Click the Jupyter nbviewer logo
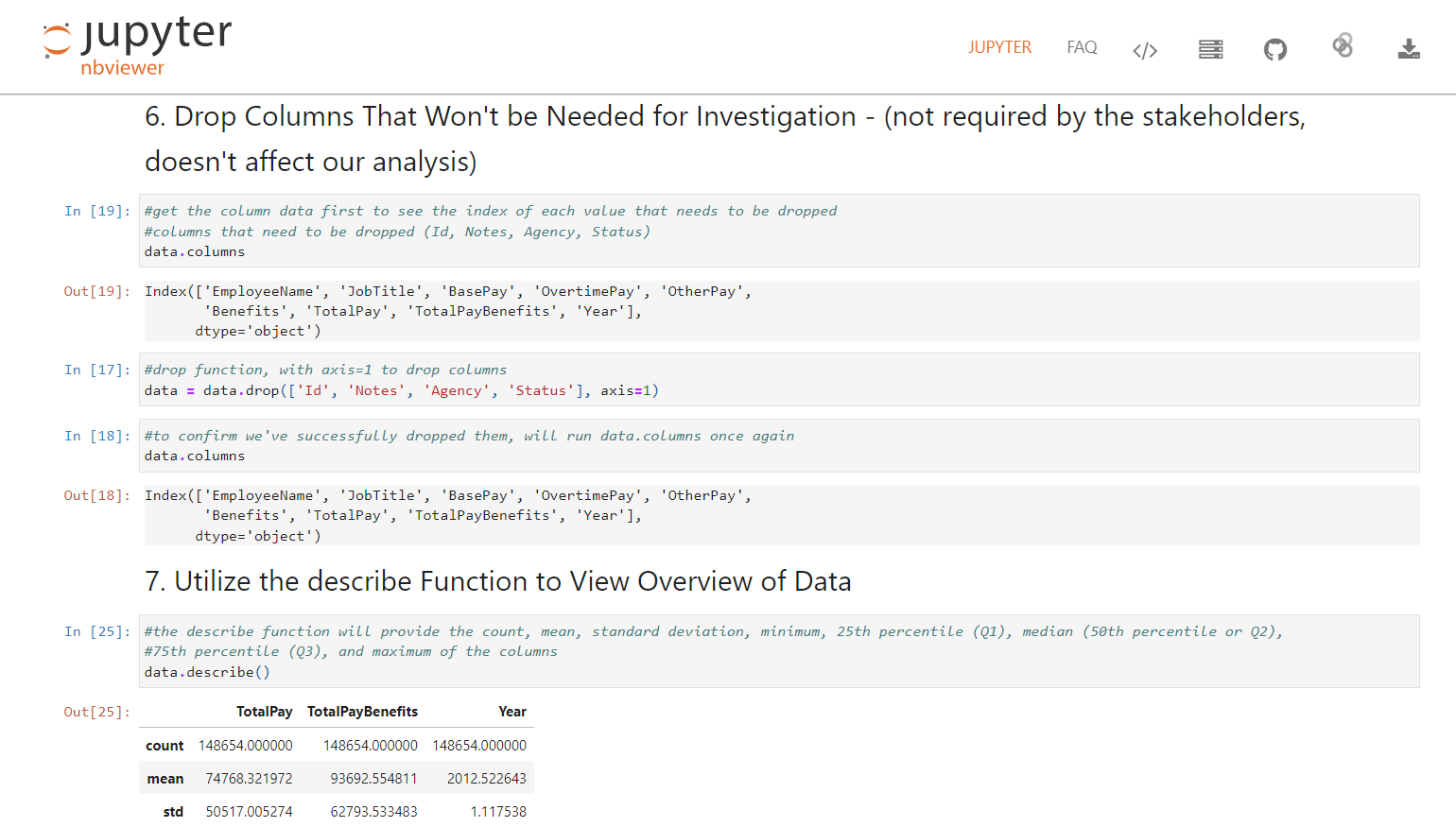 point(137,45)
